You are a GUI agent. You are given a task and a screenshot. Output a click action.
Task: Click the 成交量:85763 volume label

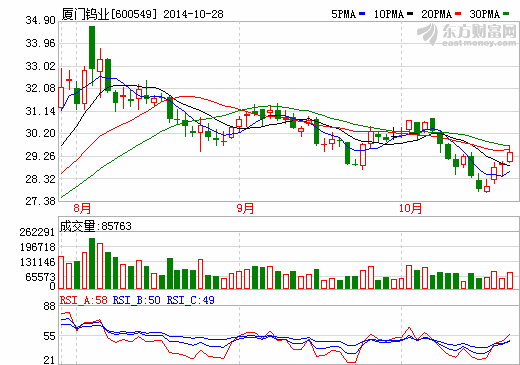click(x=96, y=226)
